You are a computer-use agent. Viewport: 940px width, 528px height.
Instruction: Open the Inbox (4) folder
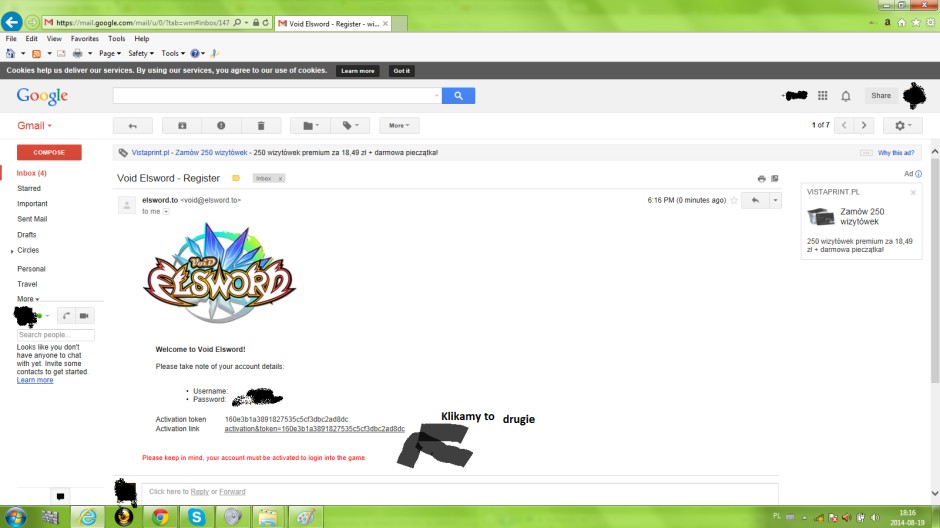(x=31, y=173)
